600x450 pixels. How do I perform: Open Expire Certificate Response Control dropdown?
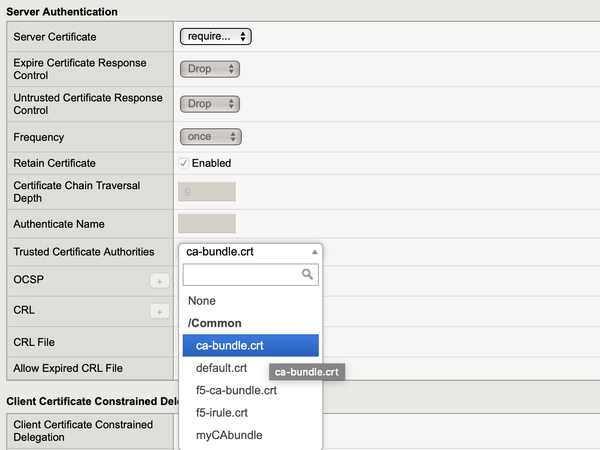(210, 69)
